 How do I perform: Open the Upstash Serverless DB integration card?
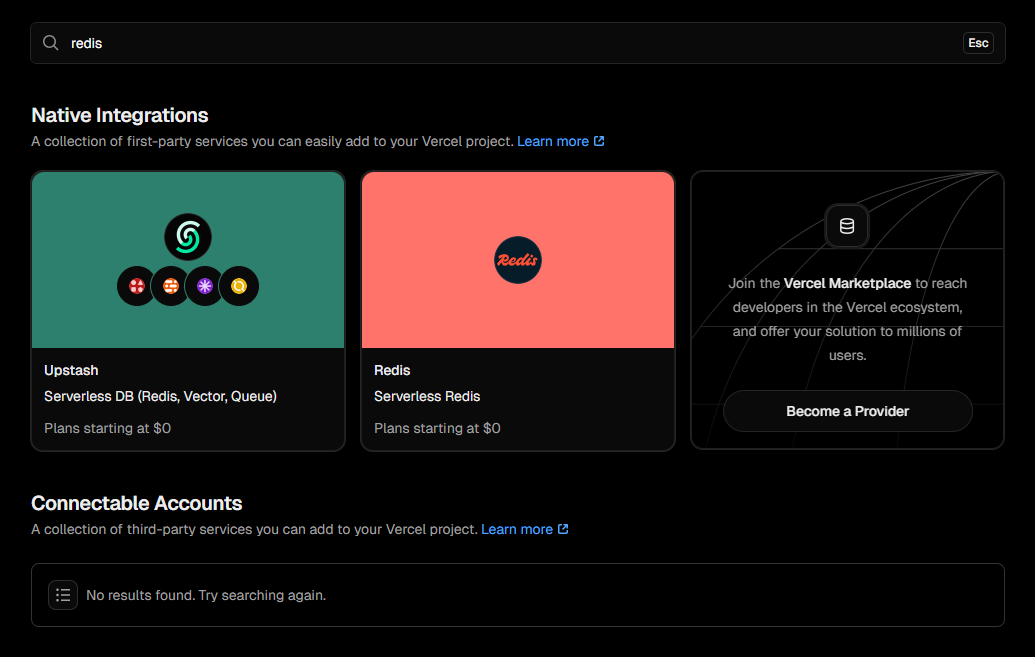tap(187, 310)
